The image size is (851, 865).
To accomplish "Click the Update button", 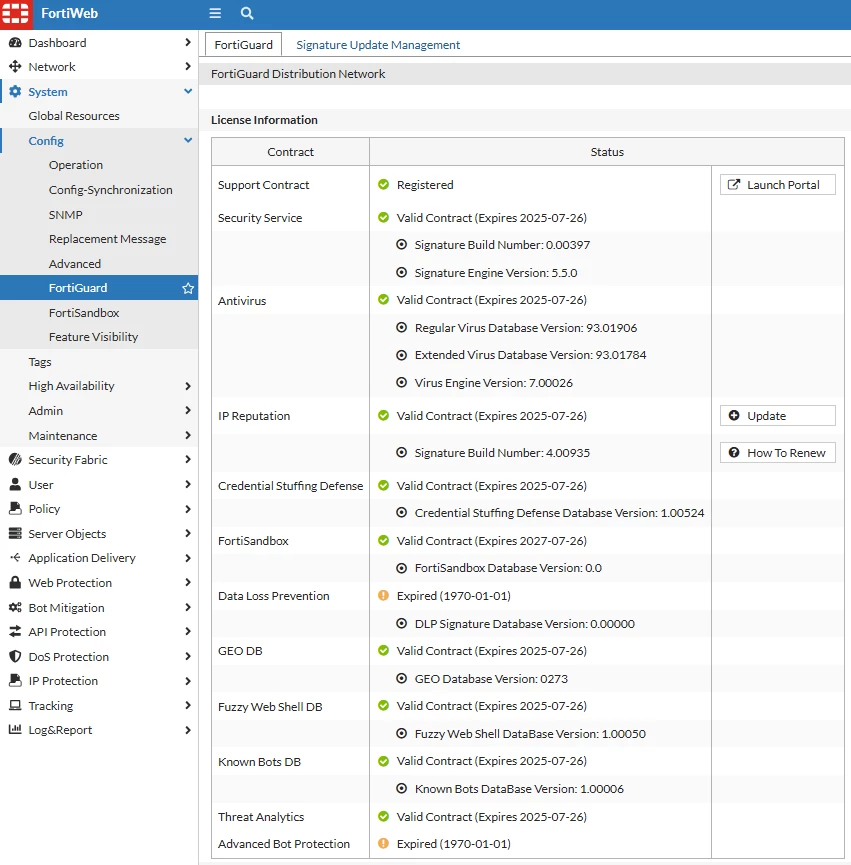I will 778,415.
